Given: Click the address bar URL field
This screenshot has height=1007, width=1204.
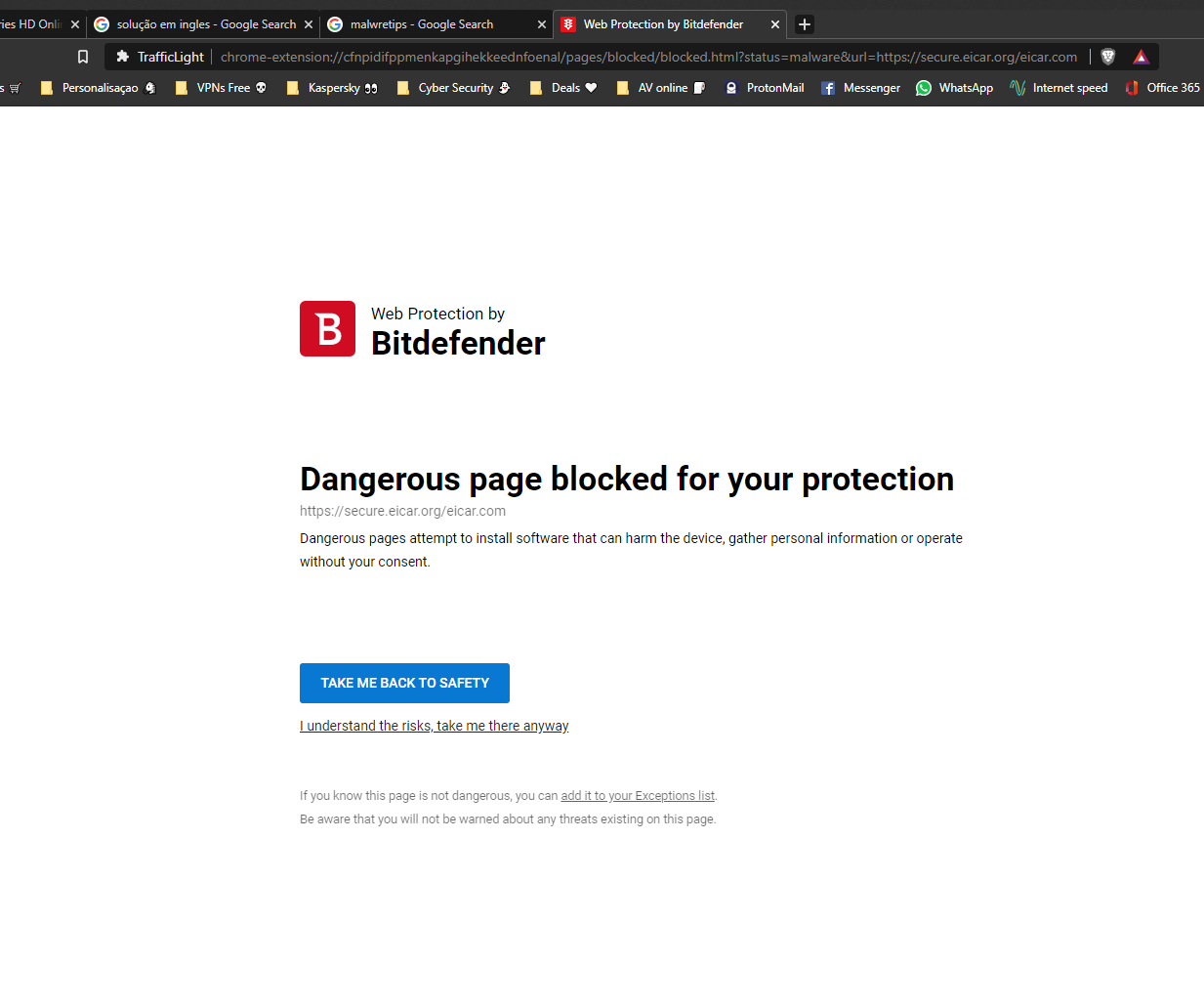Looking at the screenshot, I should tap(648, 57).
